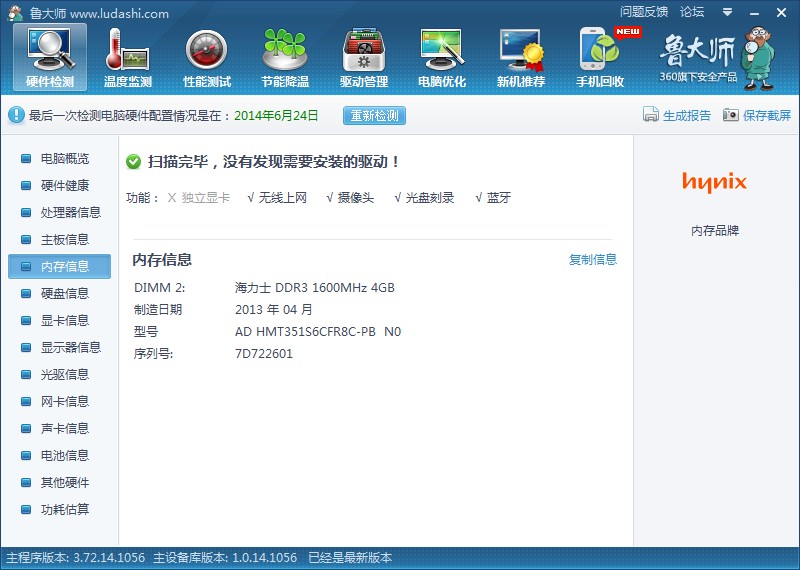This screenshot has height=570, width=800.
Task: Select 内存信息 in the sidebar
Action: pyautogui.click(x=59, y=266)
